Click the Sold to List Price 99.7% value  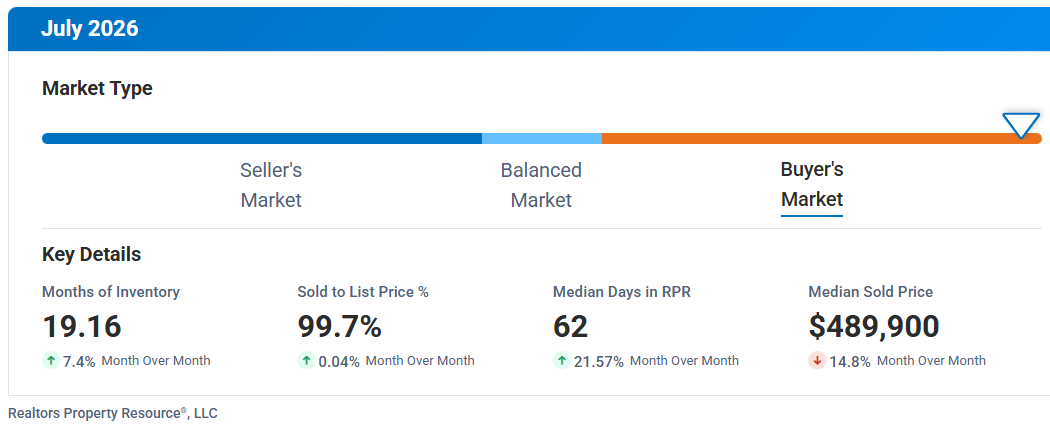point(340,326)
